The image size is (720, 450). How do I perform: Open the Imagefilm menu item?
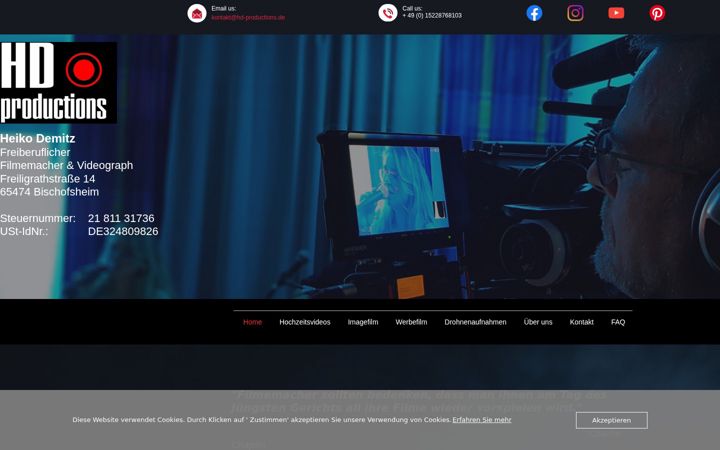tap(363, 322)
